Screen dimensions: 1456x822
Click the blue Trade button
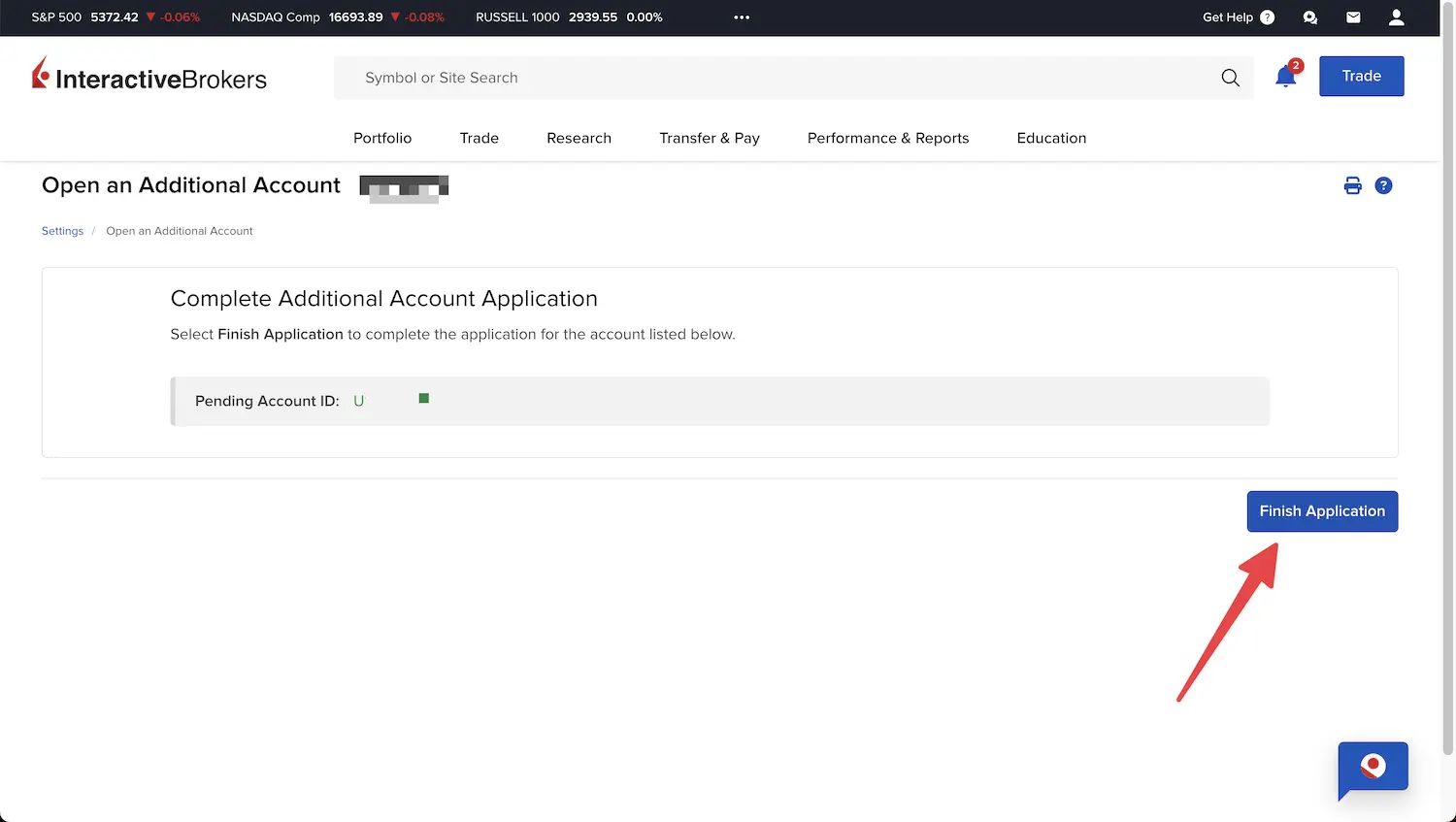(1361, 76)
